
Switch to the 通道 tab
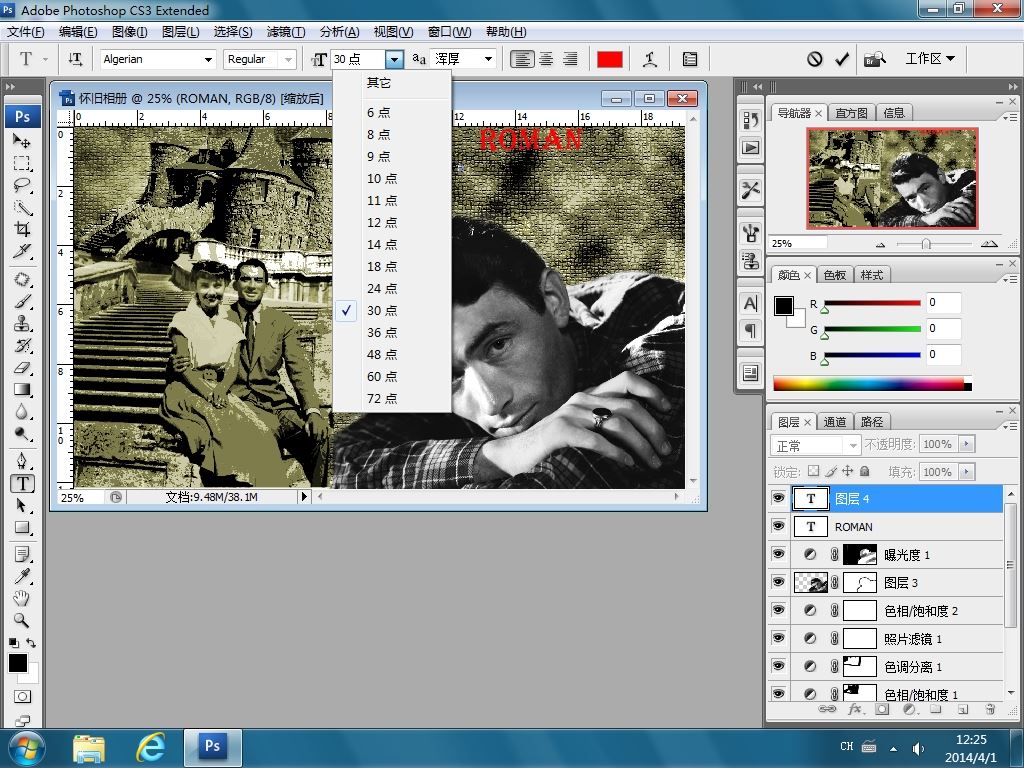(835, 422)
